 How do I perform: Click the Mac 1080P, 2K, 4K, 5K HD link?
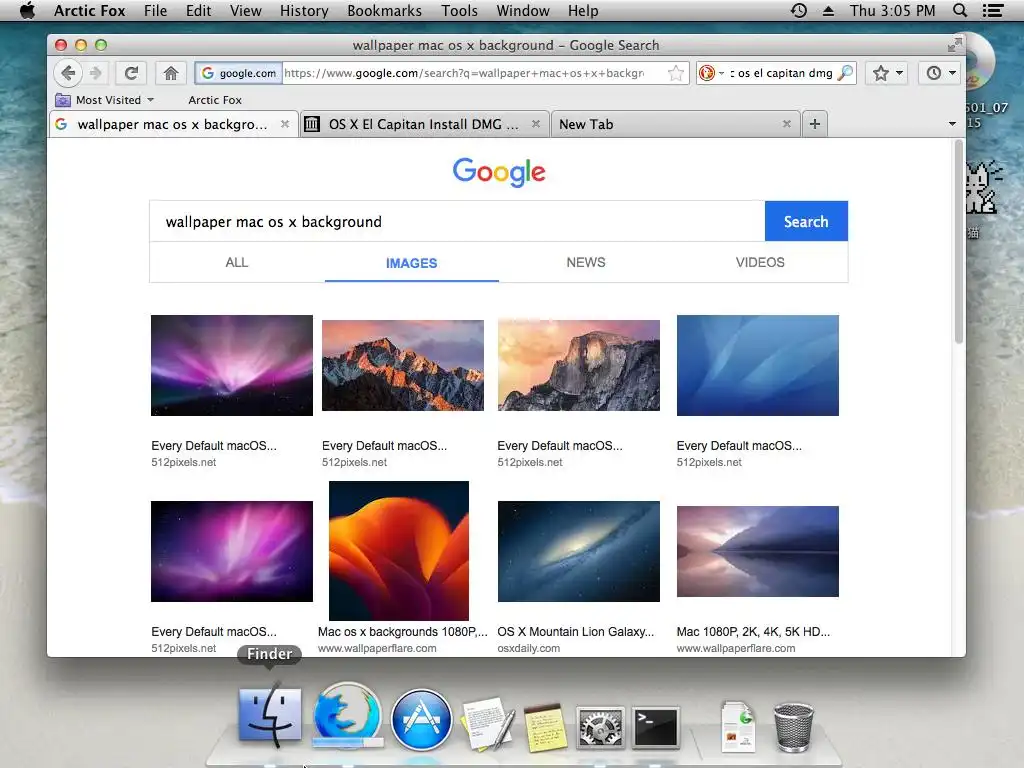click(x=753, y=632)
